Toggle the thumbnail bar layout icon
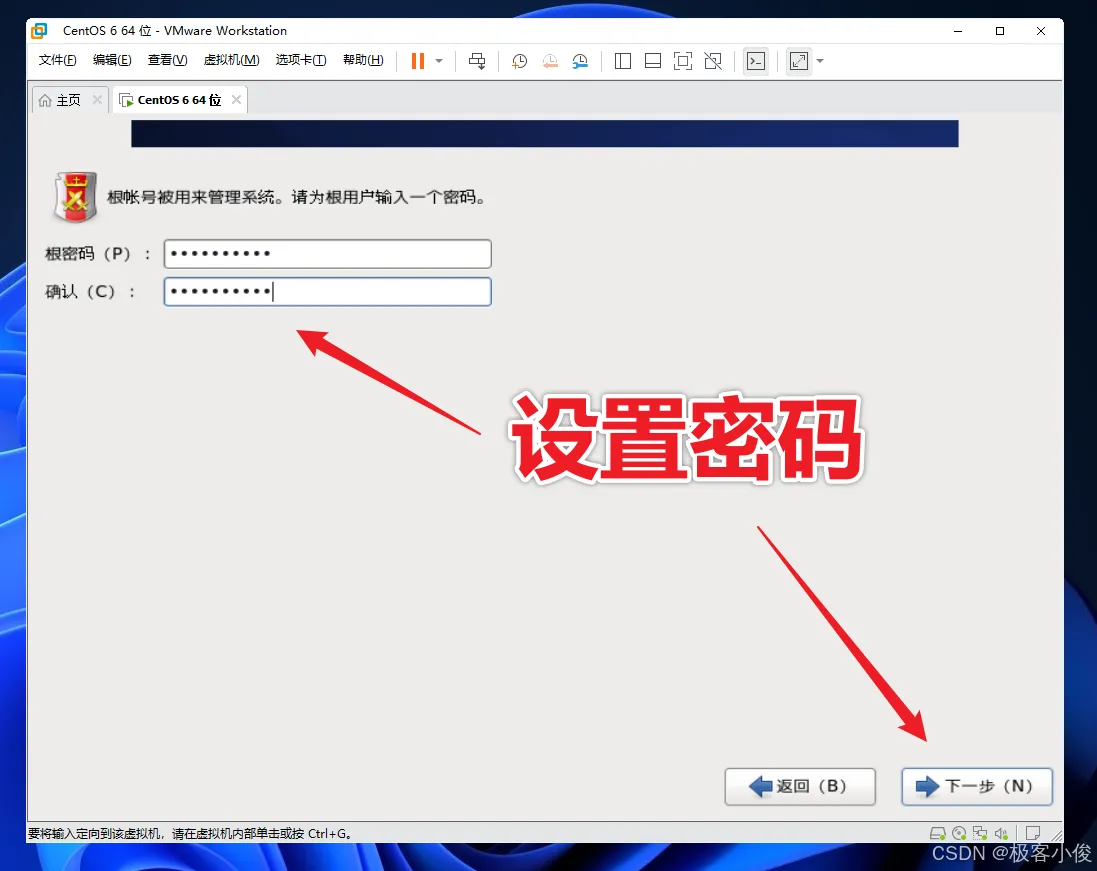1097x871 pixels. click(x=653, y=61)
